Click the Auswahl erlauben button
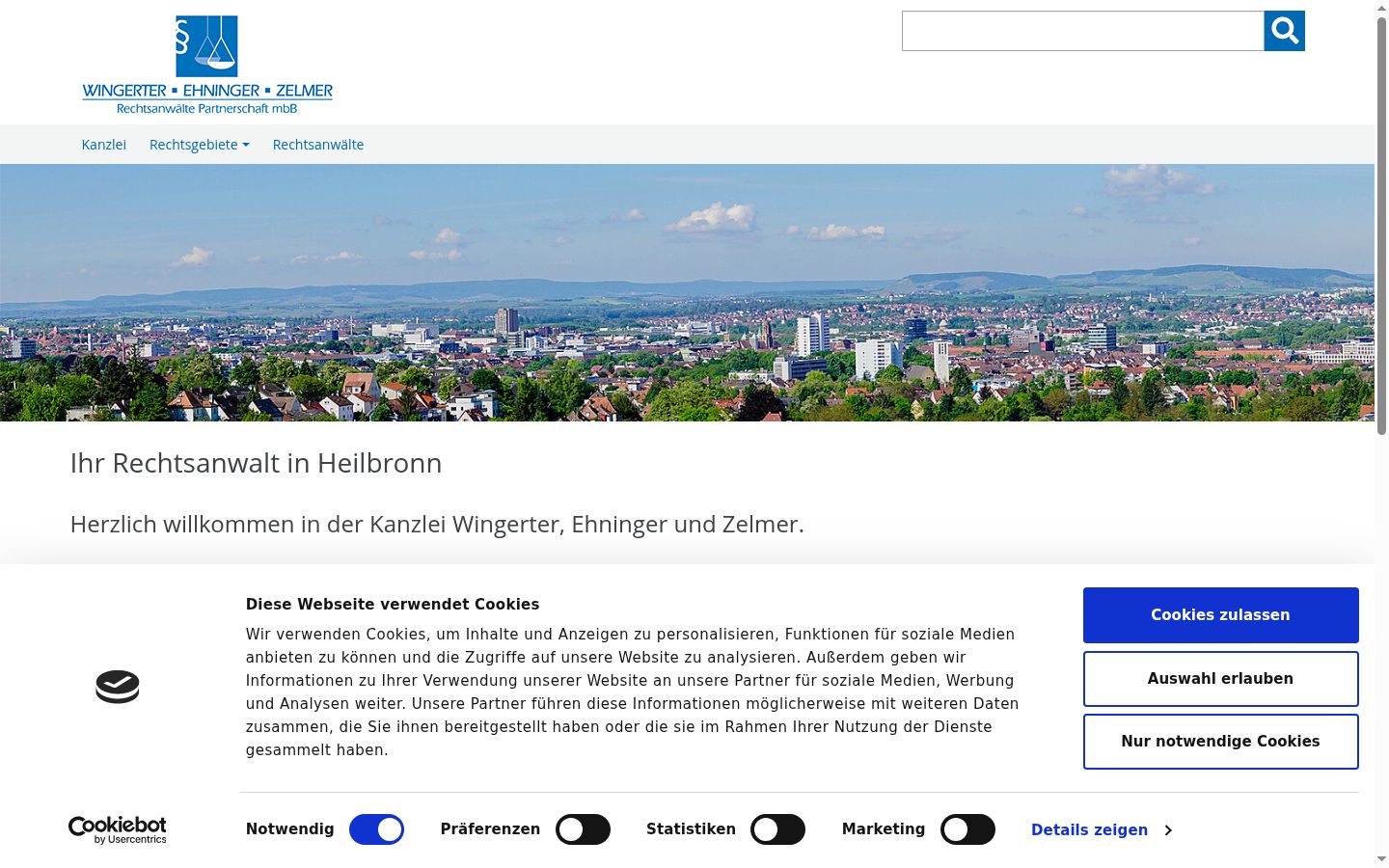 (x=1220, y=679)
